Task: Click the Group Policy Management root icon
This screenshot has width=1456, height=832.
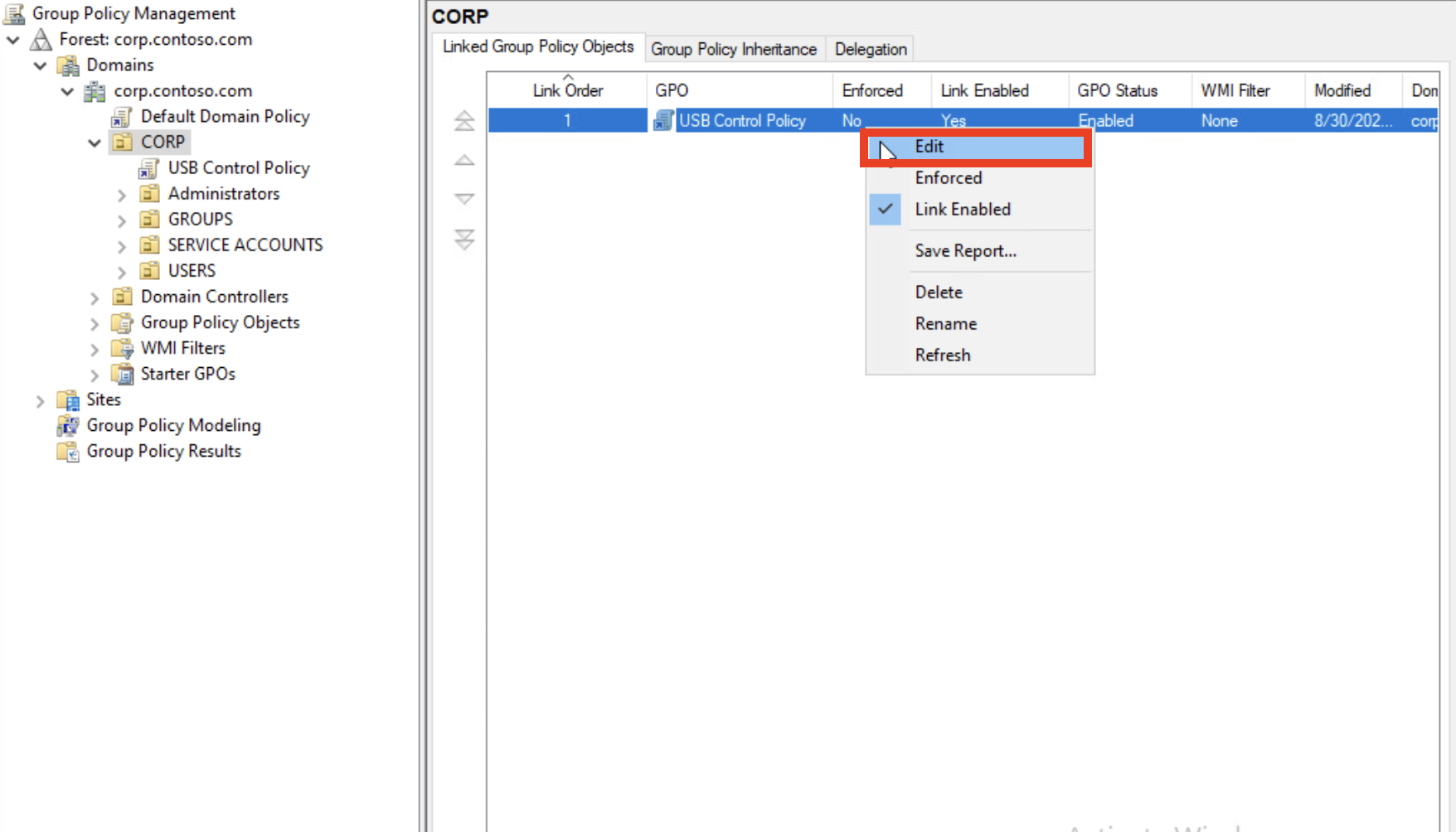Action: pyautogui.click(x=14, y=13)
